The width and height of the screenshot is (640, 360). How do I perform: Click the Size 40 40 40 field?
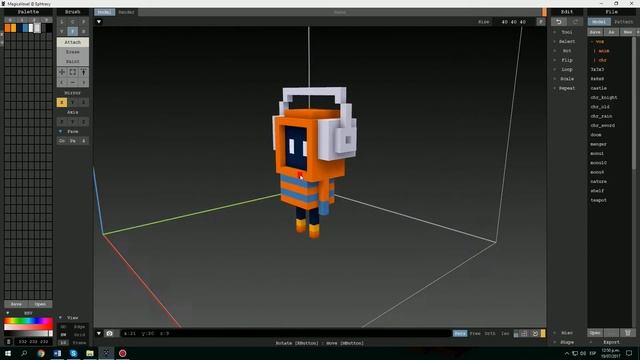(x=514, y=22)
